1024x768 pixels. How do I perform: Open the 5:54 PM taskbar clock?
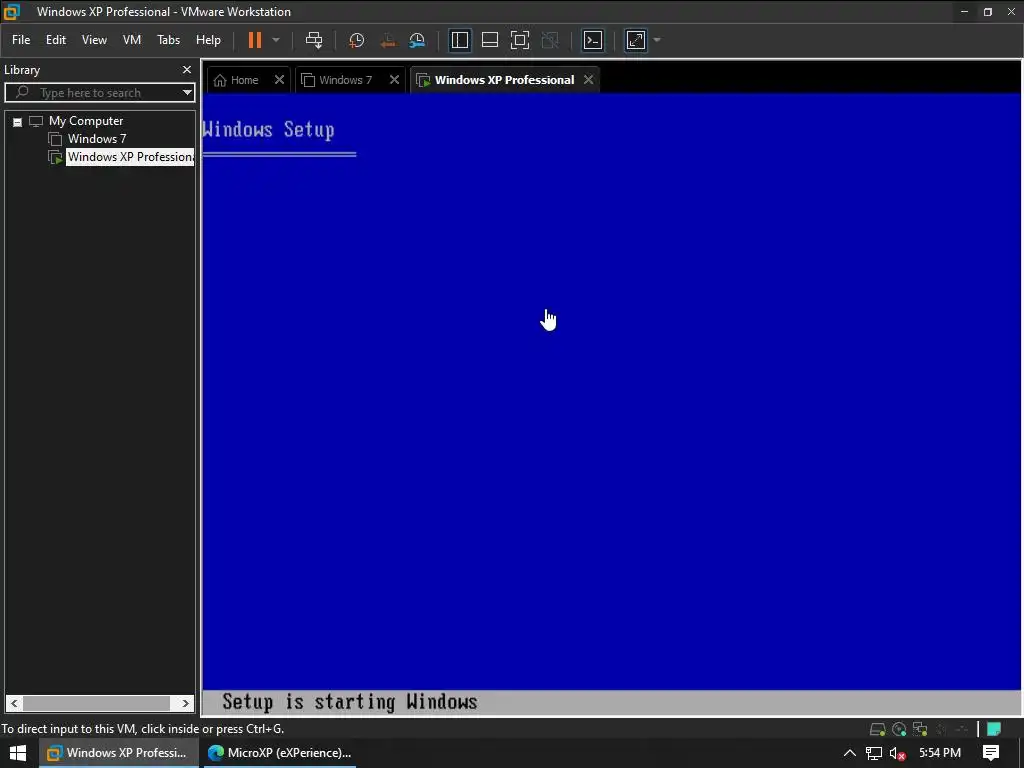click(940, 753)
